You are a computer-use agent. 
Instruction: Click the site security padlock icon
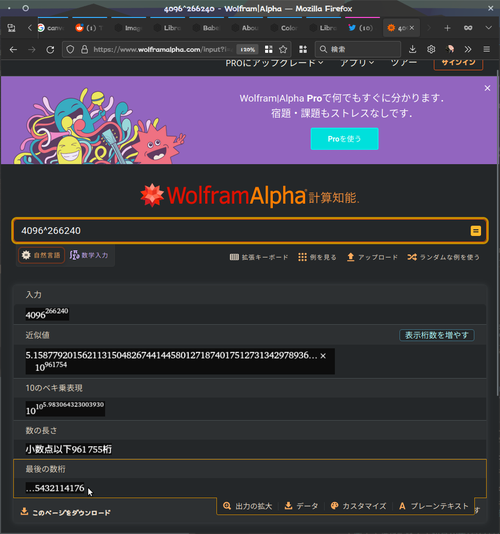(84, 50)
